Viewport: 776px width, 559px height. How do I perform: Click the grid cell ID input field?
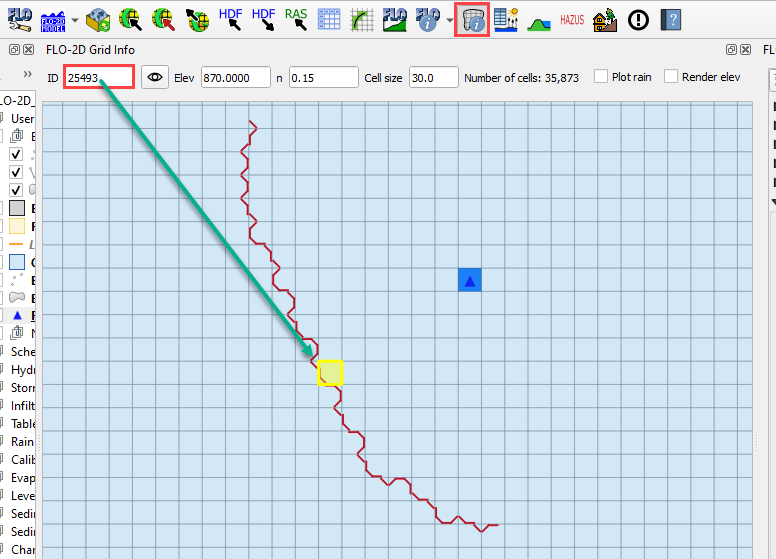98,77
